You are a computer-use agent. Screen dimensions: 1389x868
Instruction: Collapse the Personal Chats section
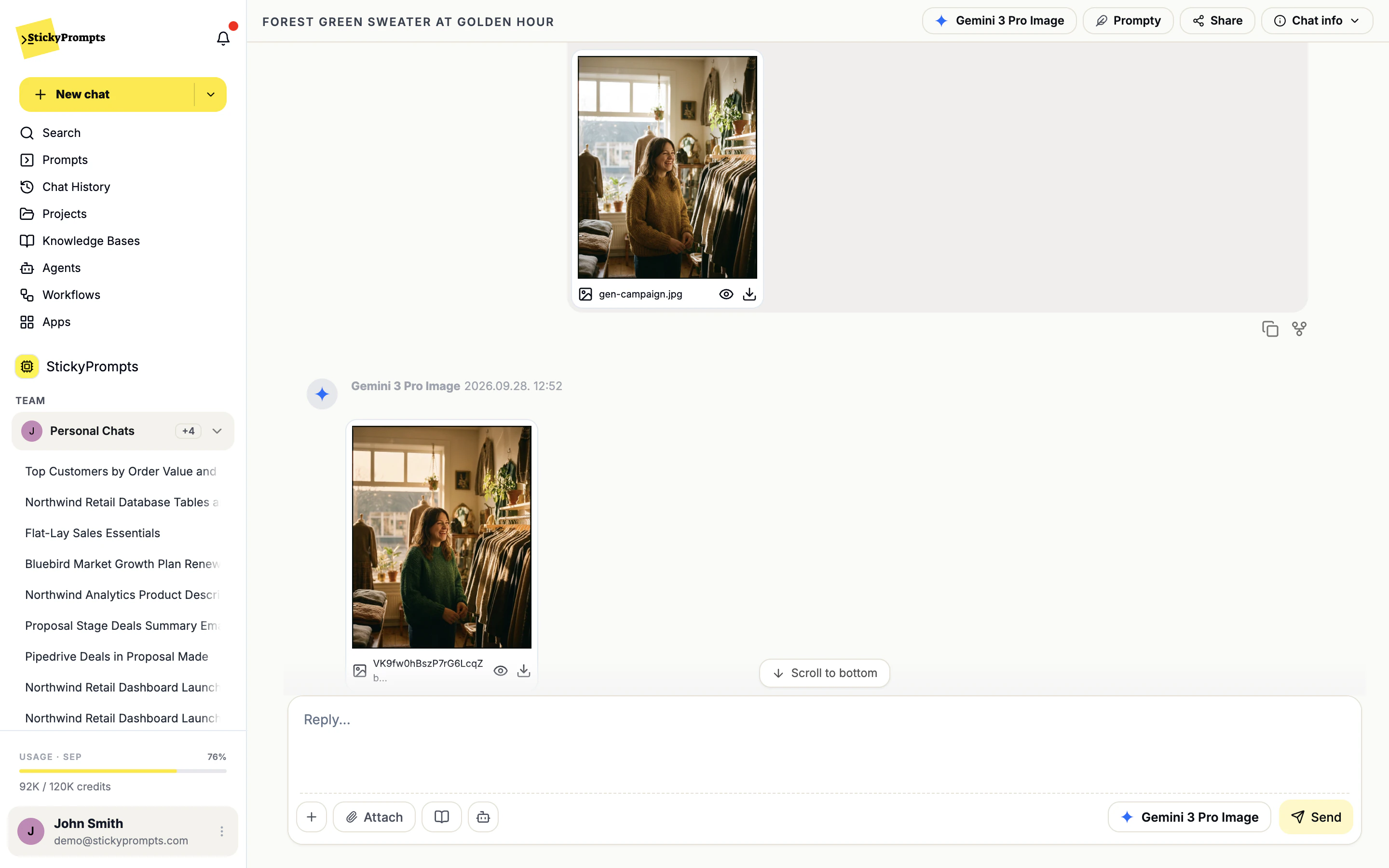coord(217,431)
